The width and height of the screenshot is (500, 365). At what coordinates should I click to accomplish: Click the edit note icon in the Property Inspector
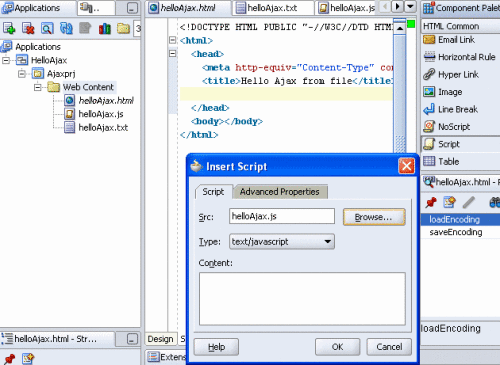click(x=449, y=202)
